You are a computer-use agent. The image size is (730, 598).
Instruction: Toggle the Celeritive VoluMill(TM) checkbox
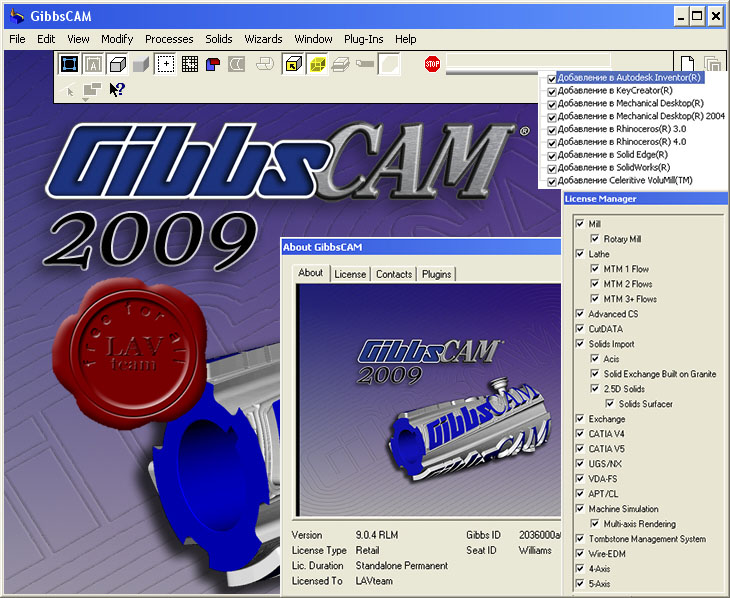click(x=552, y=182)
